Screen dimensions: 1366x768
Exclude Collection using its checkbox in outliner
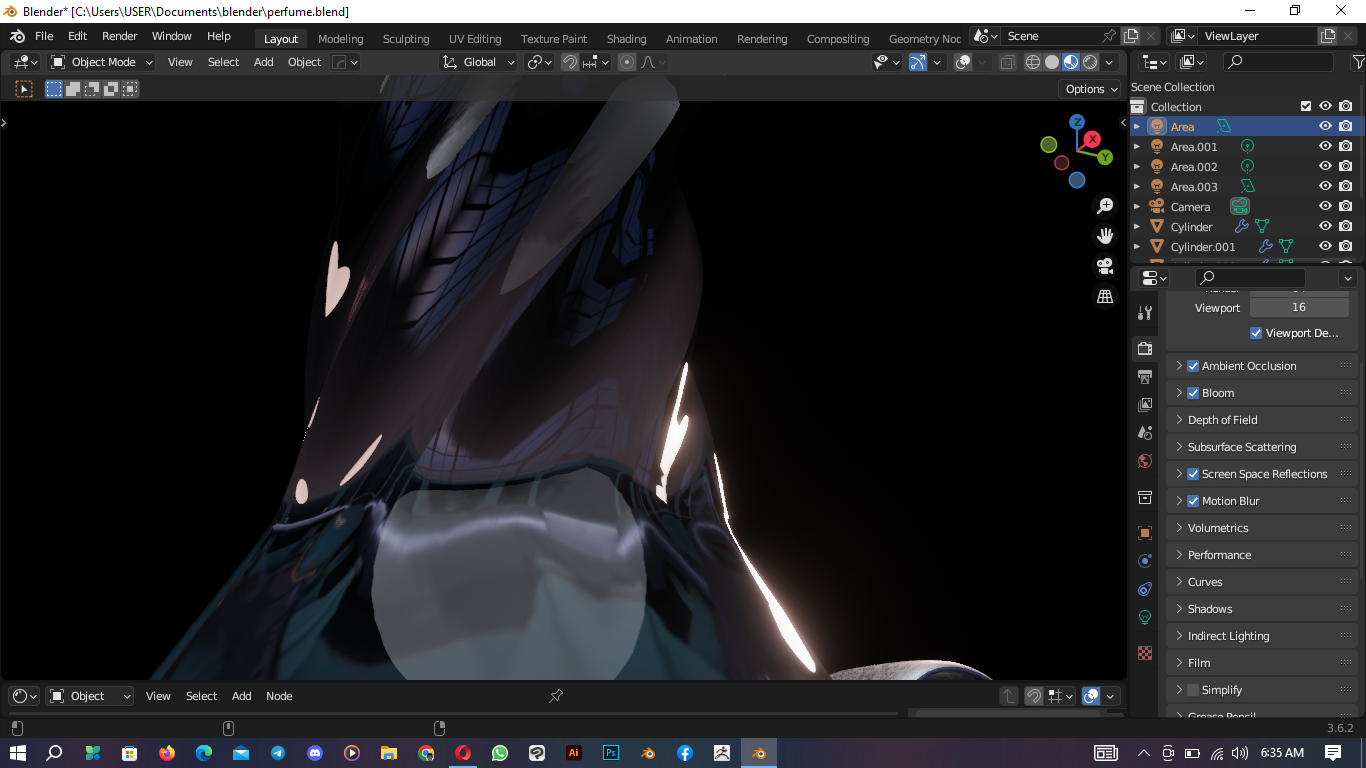point(1306,107)
